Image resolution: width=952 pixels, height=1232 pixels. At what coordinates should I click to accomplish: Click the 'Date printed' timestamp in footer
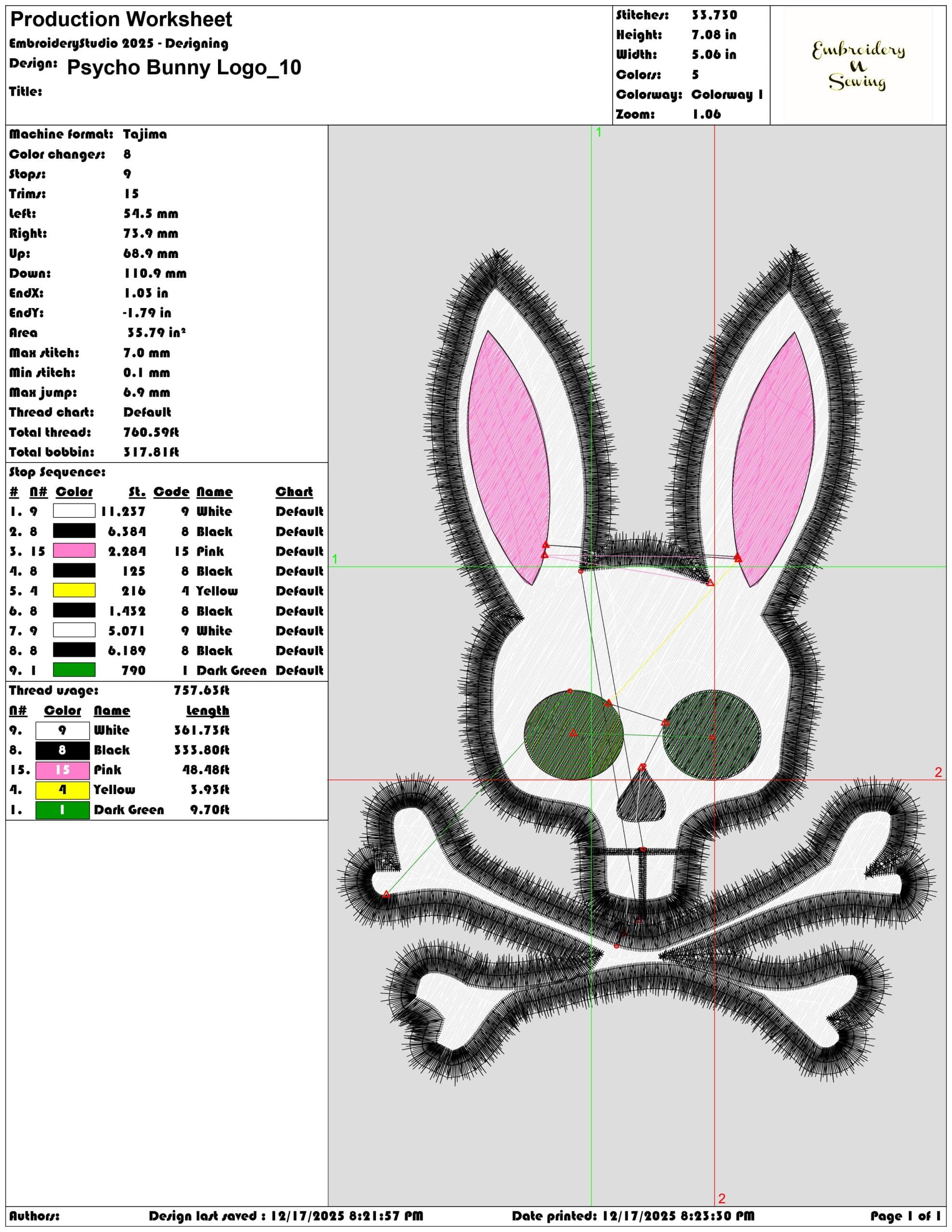633,1216
